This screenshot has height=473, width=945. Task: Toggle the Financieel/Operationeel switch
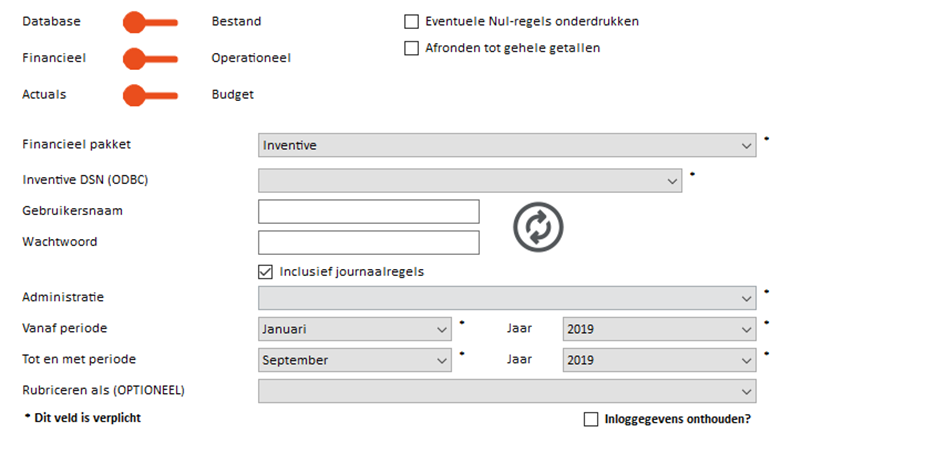[150, 59]
